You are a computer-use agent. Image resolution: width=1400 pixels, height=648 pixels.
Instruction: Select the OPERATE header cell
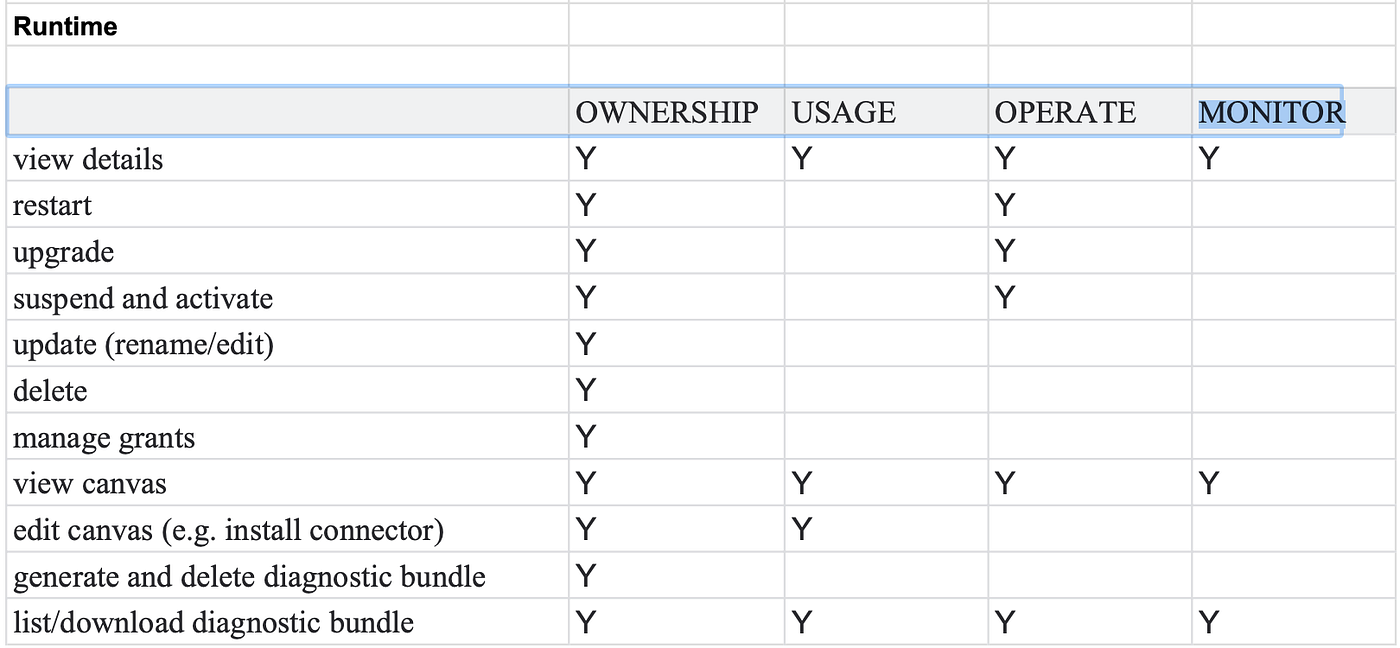1090,112
